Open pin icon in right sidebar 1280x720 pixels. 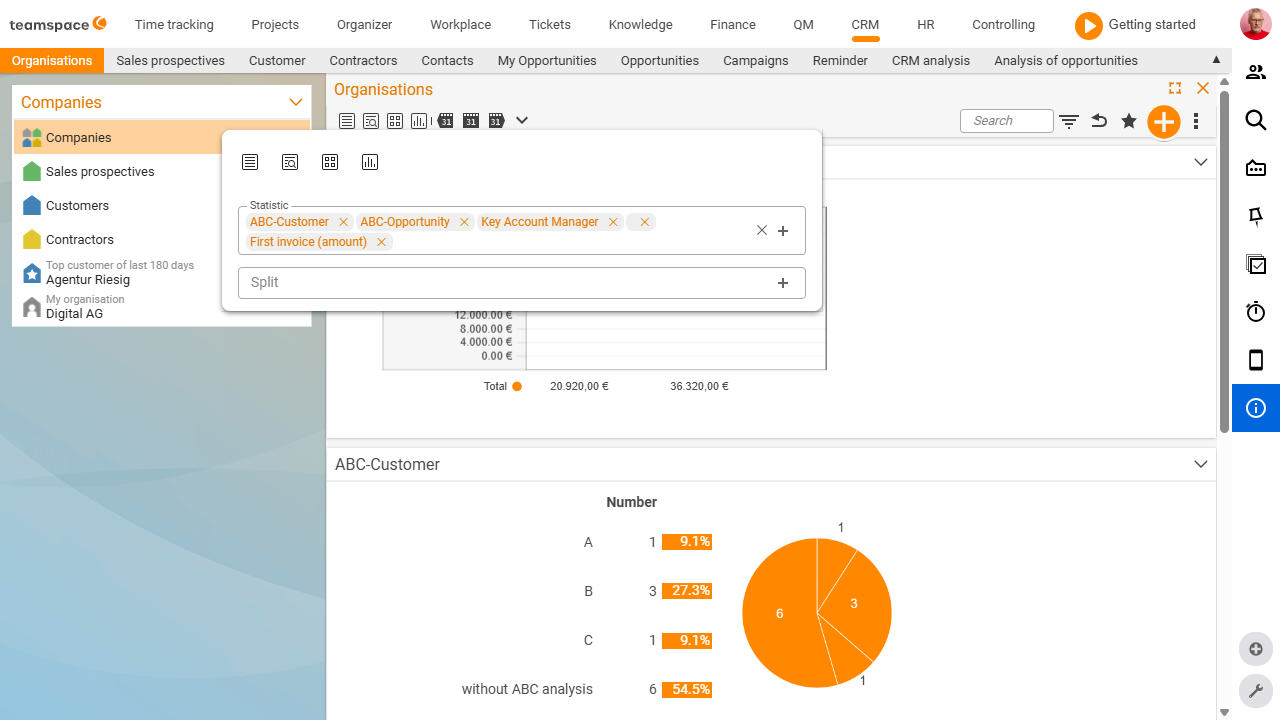1256,216
